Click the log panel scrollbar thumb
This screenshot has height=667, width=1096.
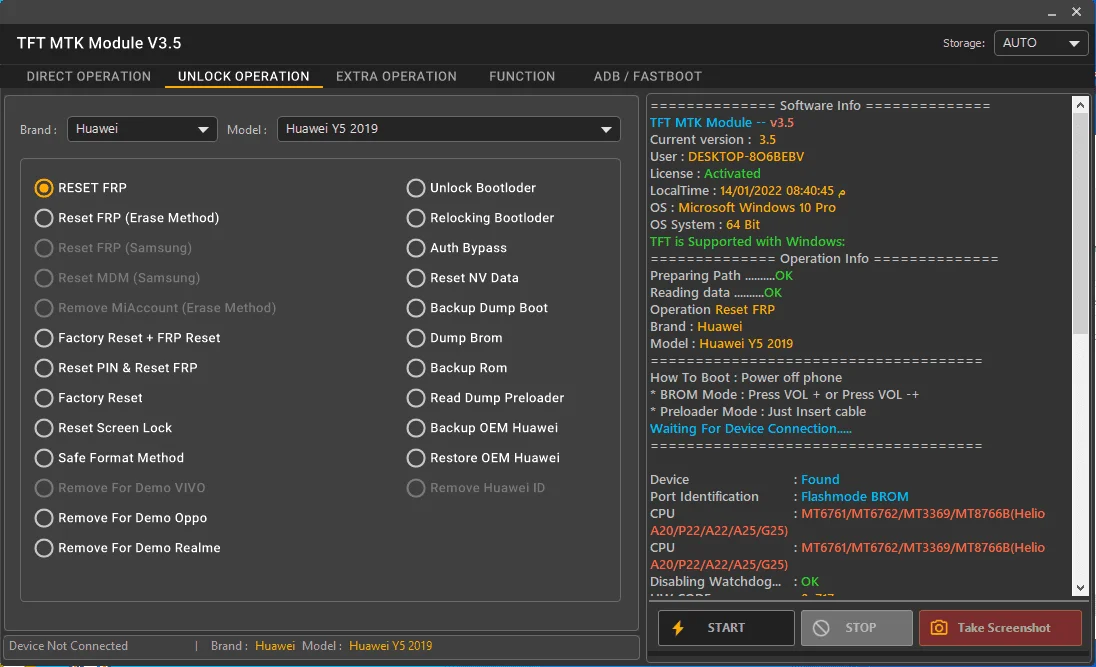1080,222
